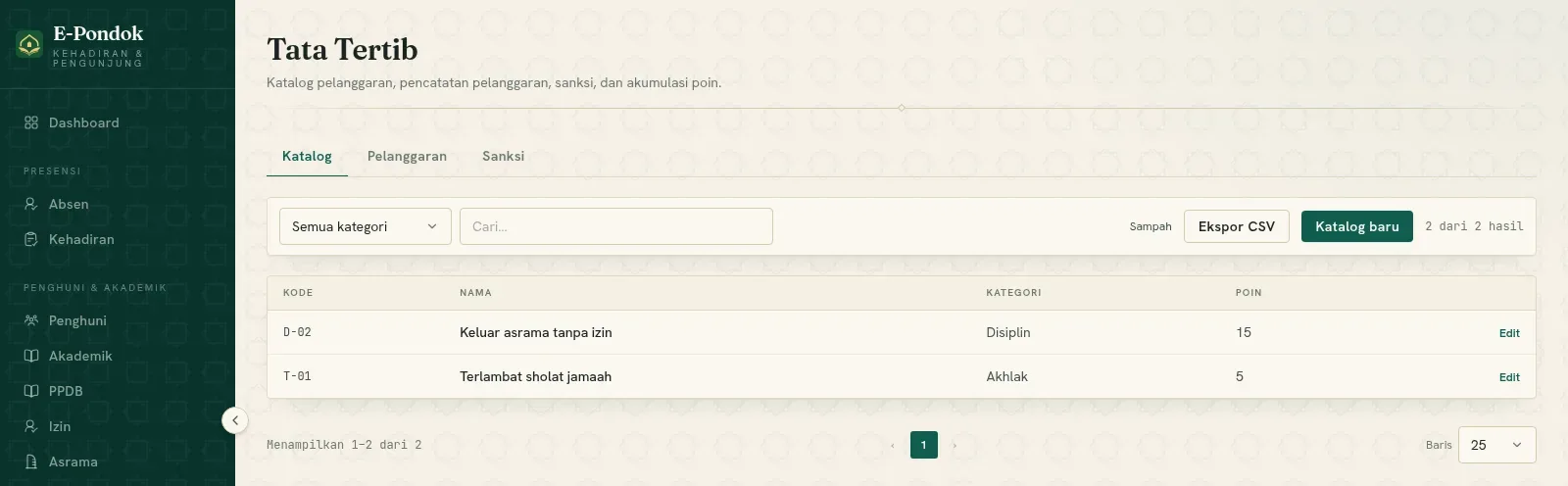Edit the Keluar asrama tanpa izin row
Screen dimensions: 1568x486
pyautogui.click(x=1509, y=333)
